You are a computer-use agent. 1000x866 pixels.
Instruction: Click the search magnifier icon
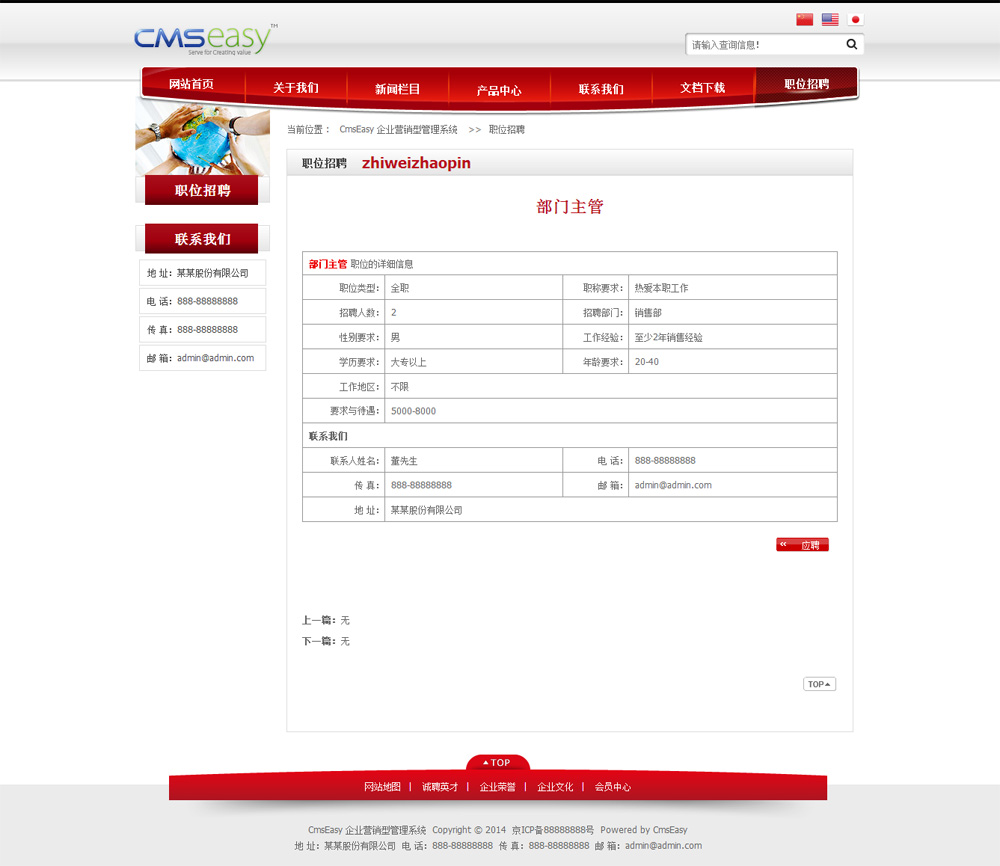coord(851,44)
